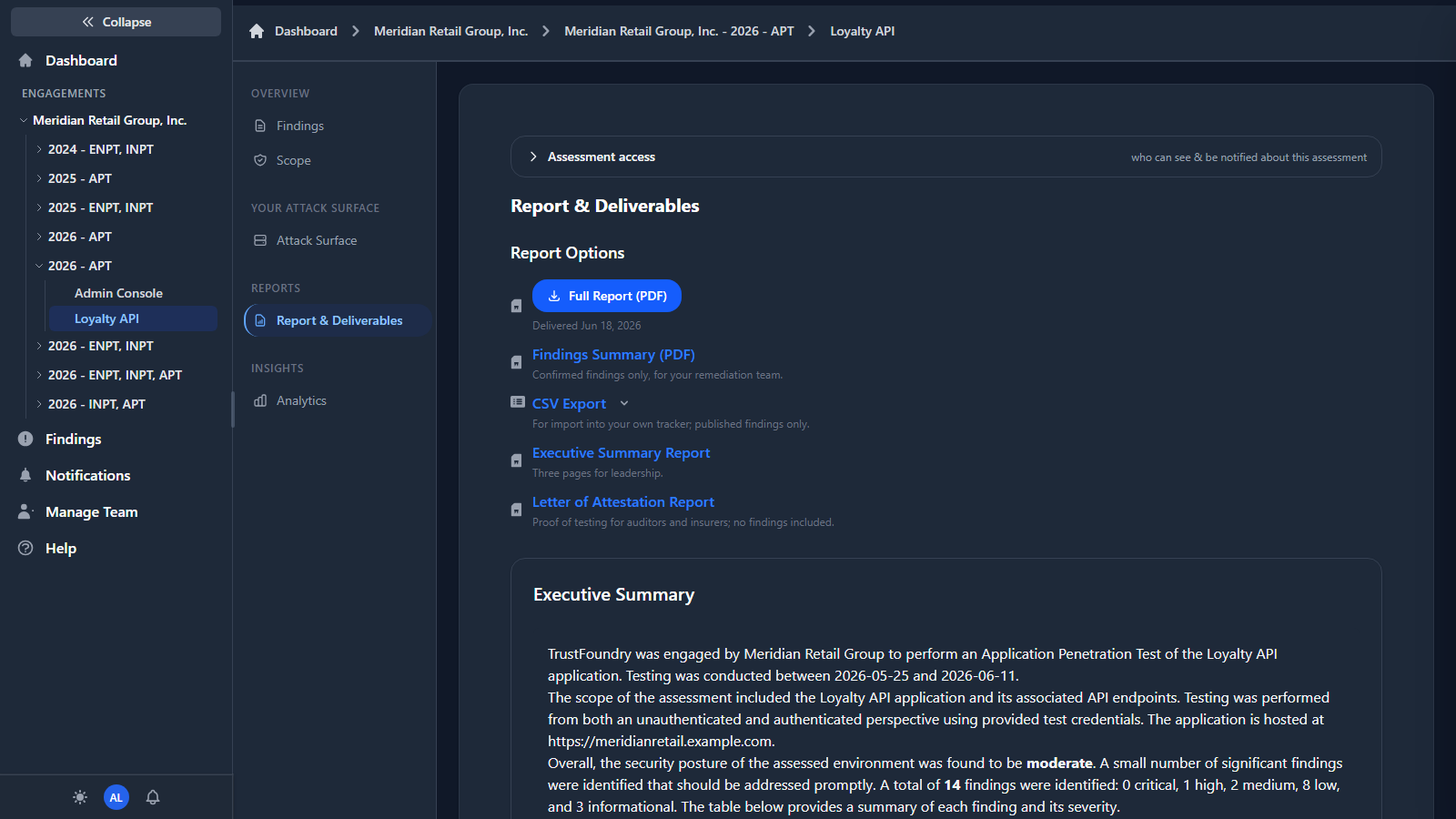1456x819 pixels.
Task: Expand the 2024 - ENPT, INPT engagement
Action: click(39, 149)
